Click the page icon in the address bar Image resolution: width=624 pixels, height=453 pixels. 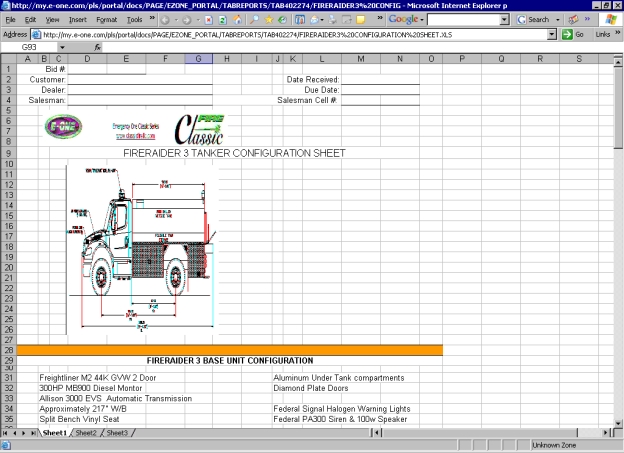tap(36, 35)
